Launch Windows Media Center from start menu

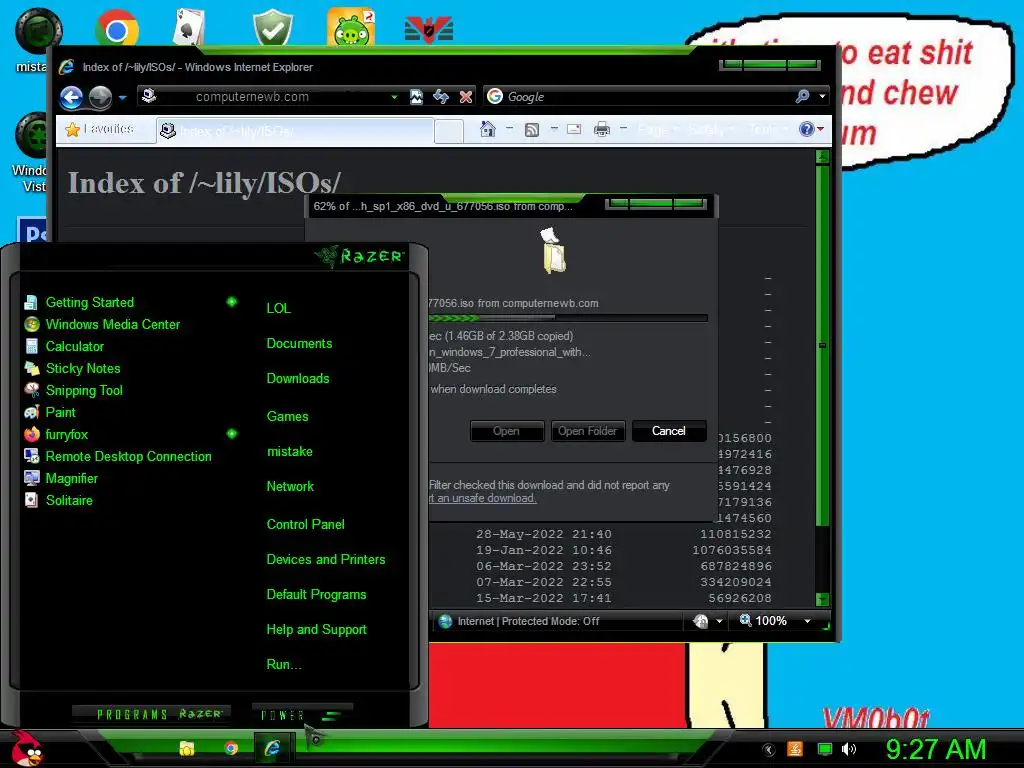tap(112, 325)
